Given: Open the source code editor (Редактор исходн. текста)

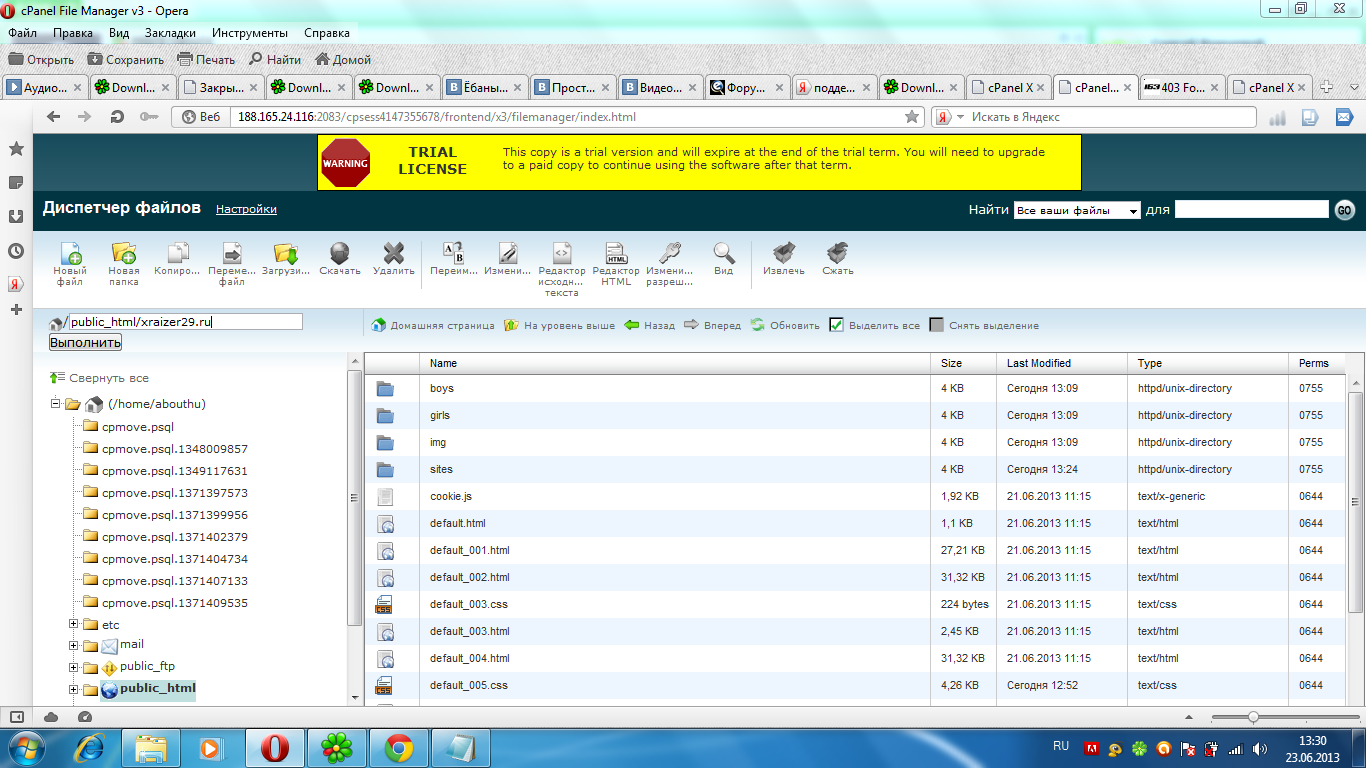Looking at the screenshot, I should 562,253.
